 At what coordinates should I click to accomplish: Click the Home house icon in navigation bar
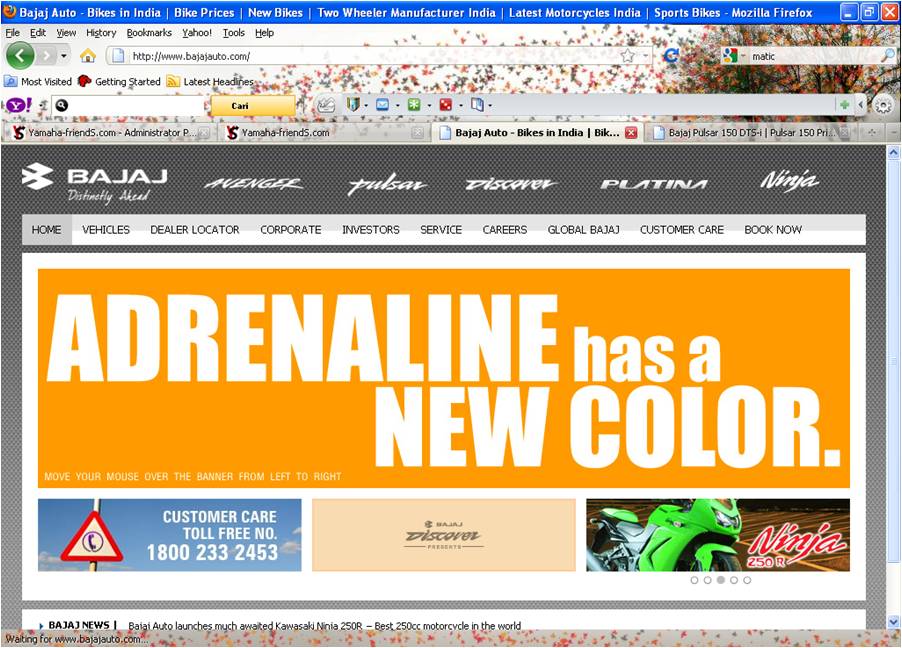pyautogui.click(x=88, y=56)
